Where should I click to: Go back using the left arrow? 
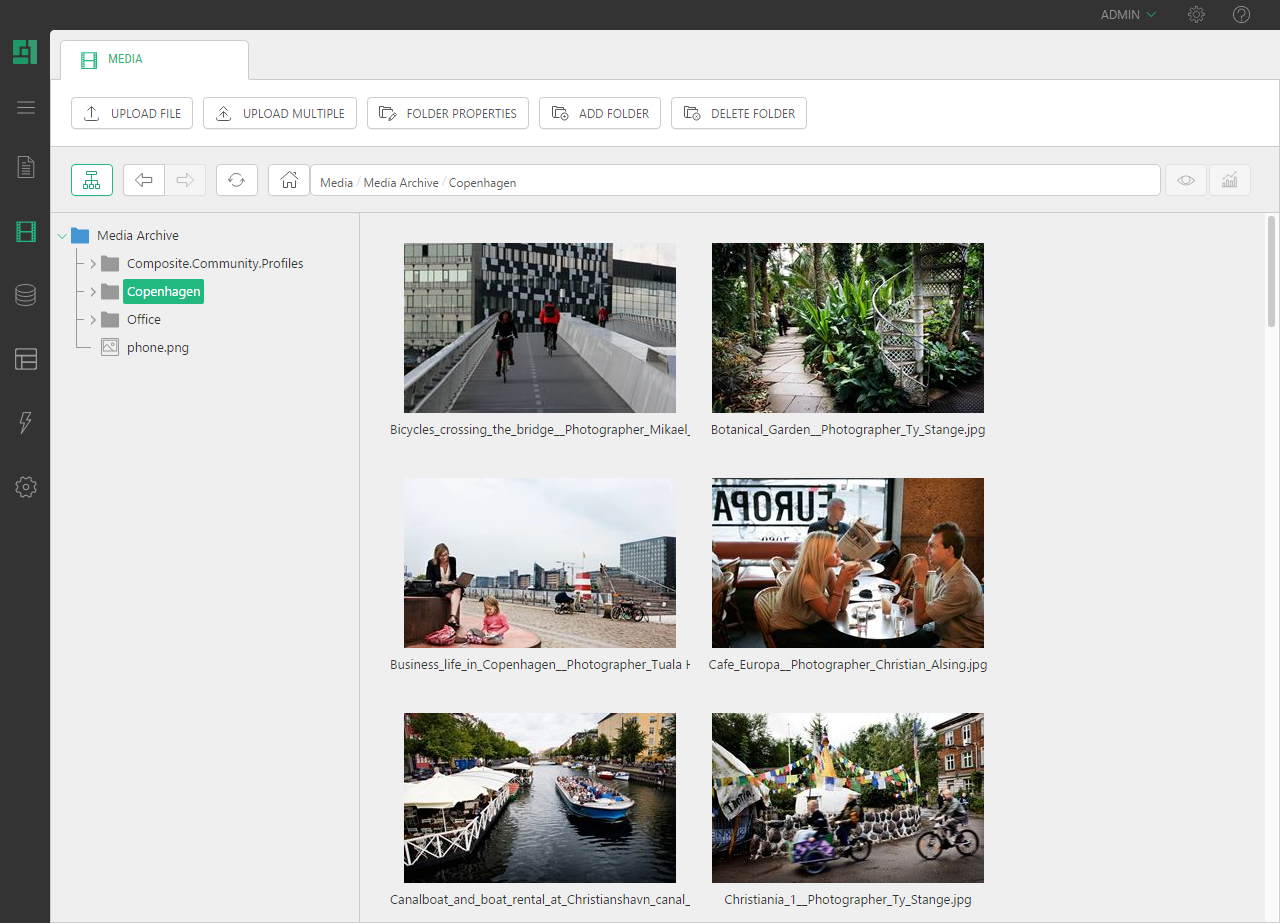(x=143, y=180)
